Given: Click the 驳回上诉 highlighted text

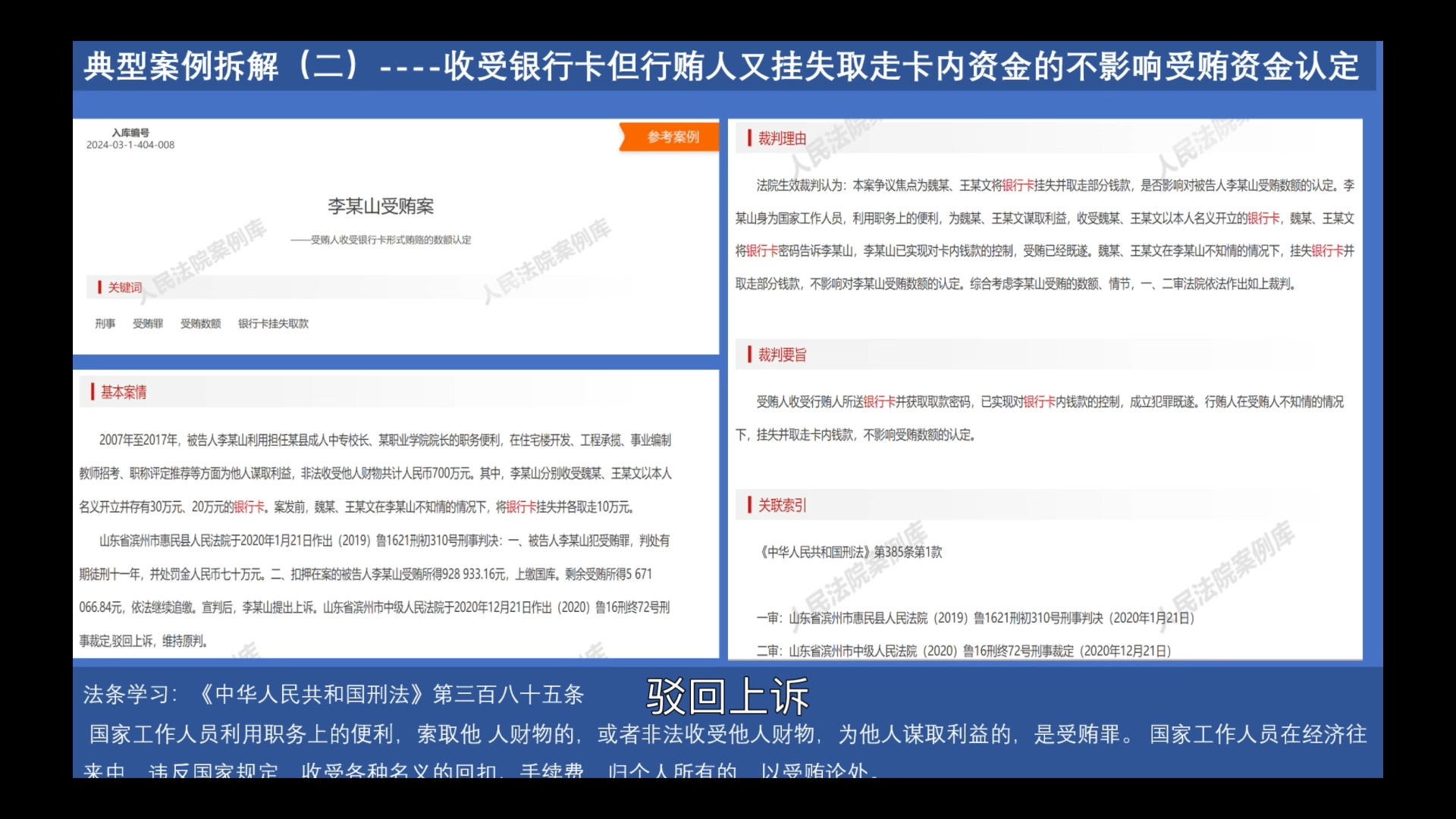Looking at the screenshot, I should (x=728, y=695).
